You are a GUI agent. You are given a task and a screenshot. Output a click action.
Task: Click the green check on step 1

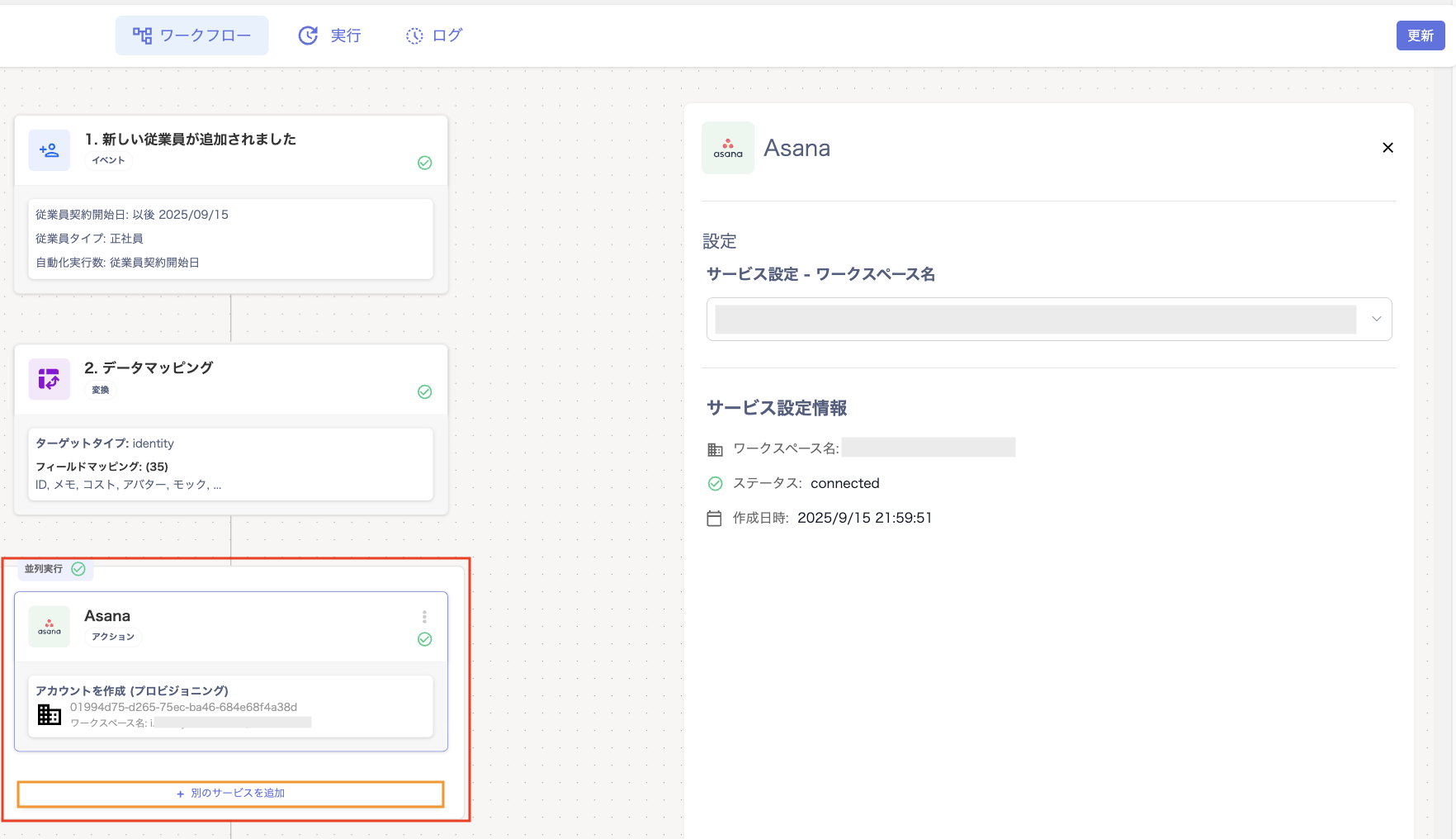coord(425,163)
